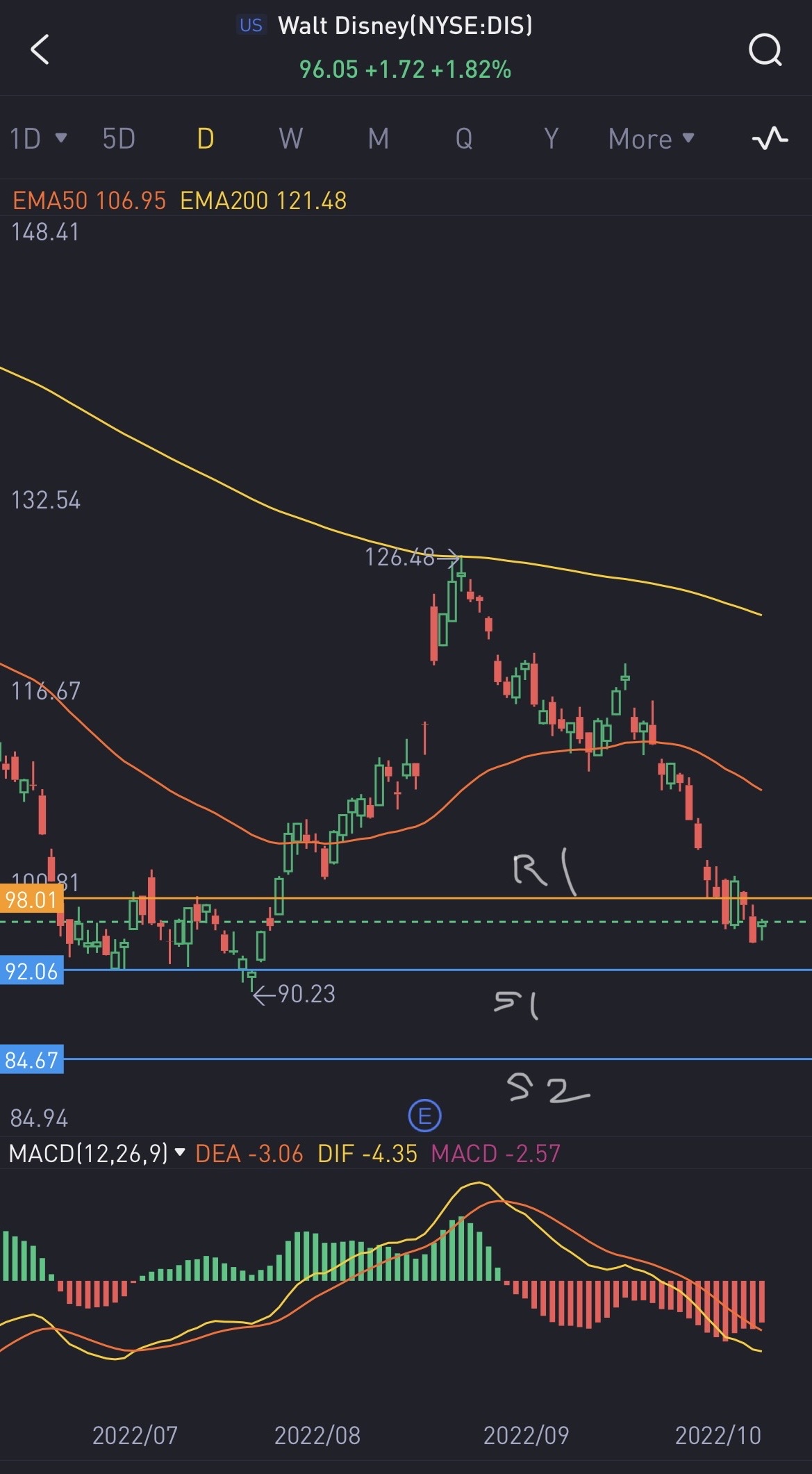
Task: Tap the 2022/07 date label
Action: click(x=135, y=1435)
